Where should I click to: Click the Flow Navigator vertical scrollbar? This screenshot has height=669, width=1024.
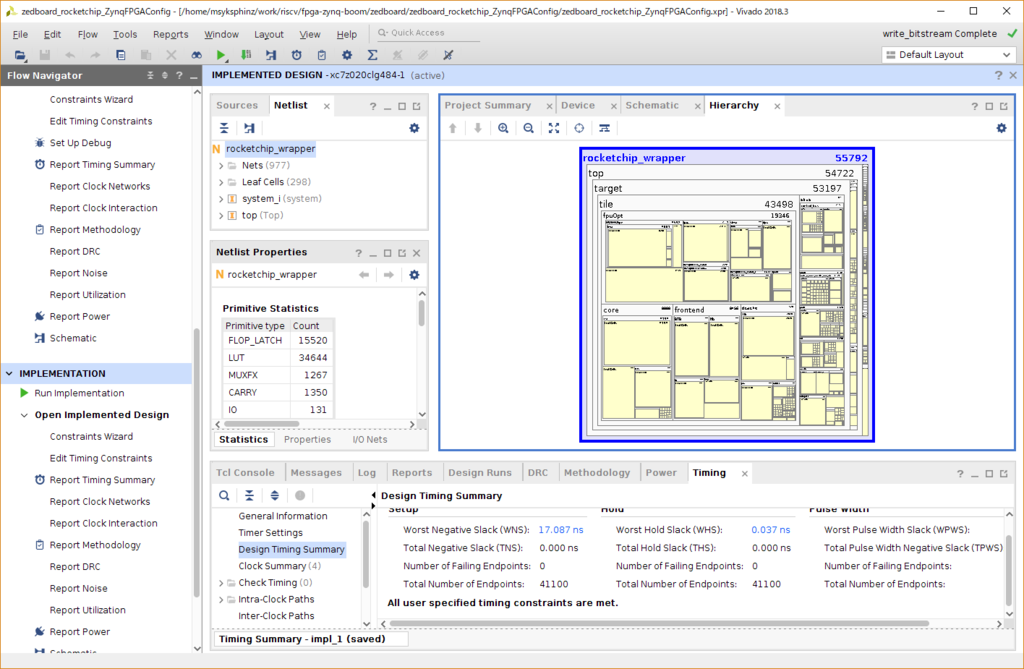coord(197,461)
